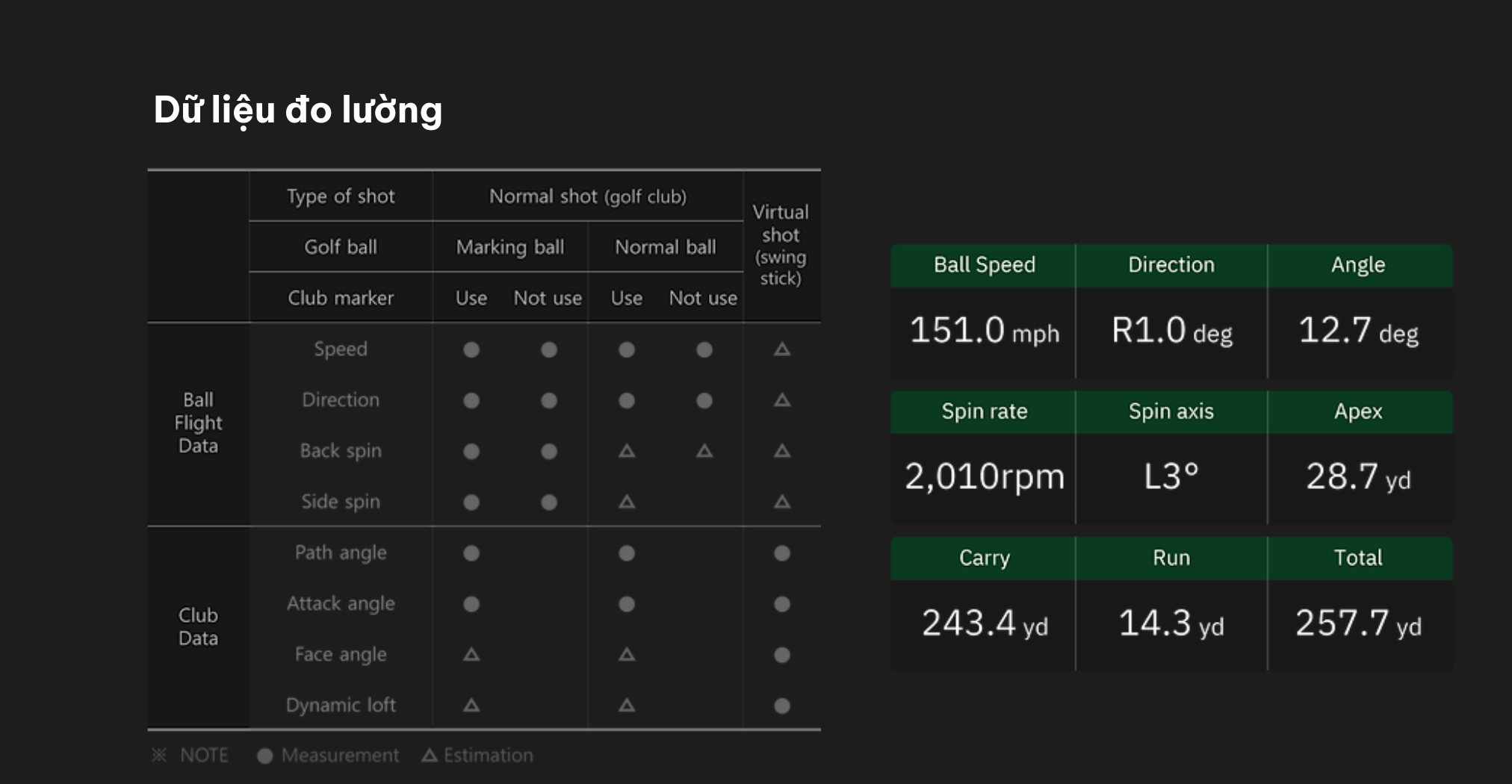Screen dimensions: 1512x784
Task: Click the '2,010rpm' value
Action: [984, 476]
